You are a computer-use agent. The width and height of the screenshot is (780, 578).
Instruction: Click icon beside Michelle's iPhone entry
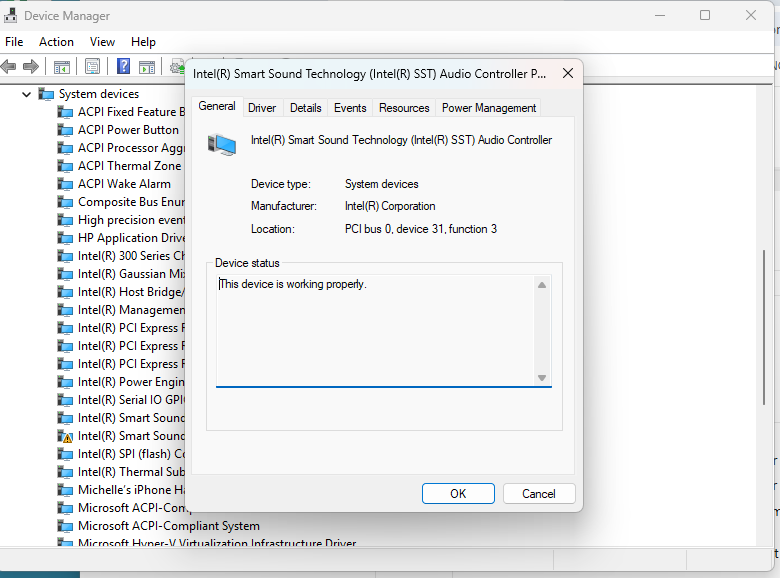coord(65,490)
